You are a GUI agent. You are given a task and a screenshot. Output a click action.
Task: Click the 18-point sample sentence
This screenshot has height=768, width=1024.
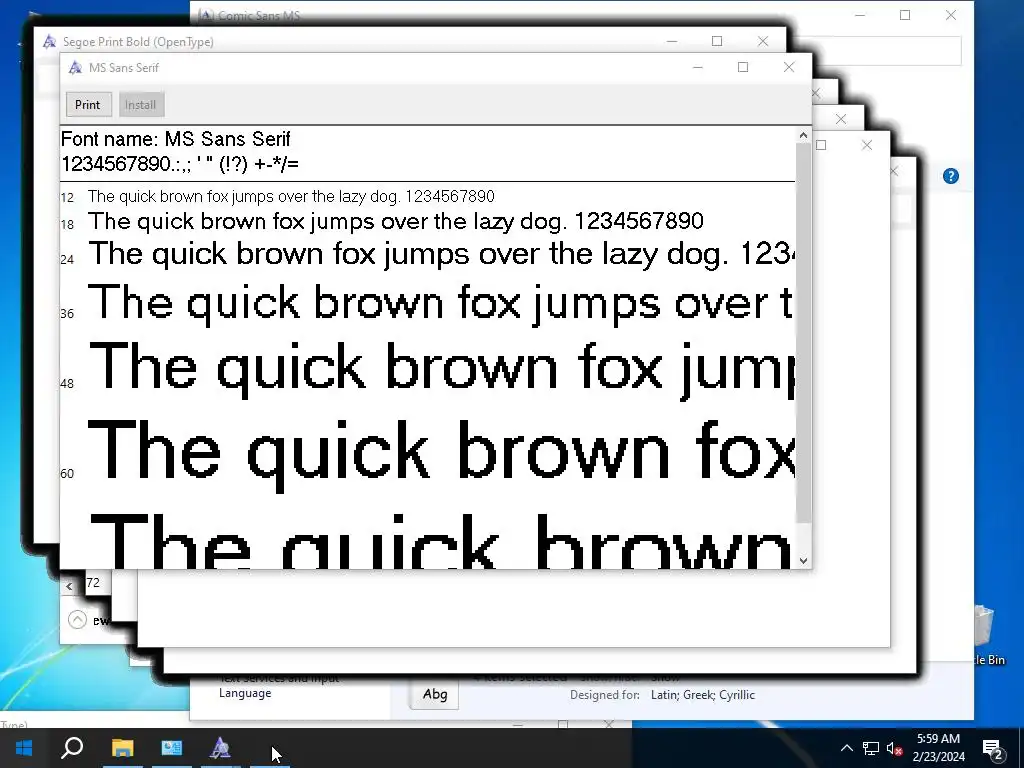396,221
